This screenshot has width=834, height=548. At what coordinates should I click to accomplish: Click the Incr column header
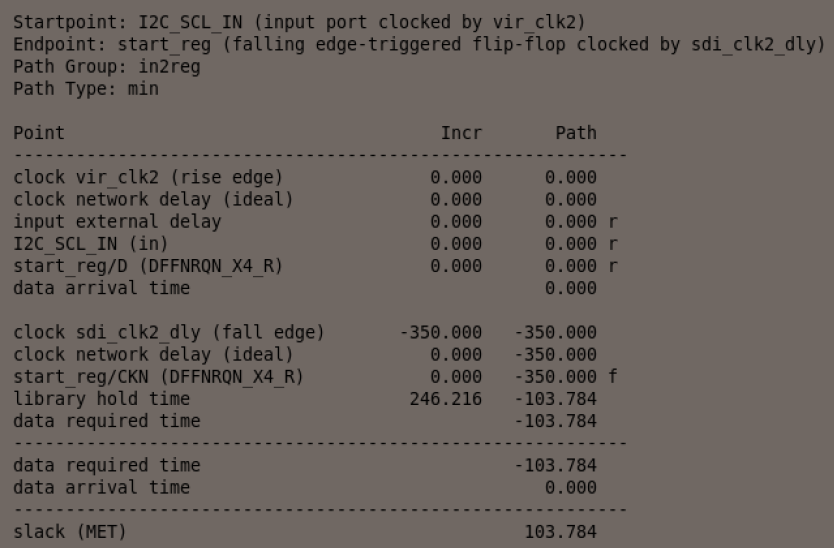coord(461,133)
